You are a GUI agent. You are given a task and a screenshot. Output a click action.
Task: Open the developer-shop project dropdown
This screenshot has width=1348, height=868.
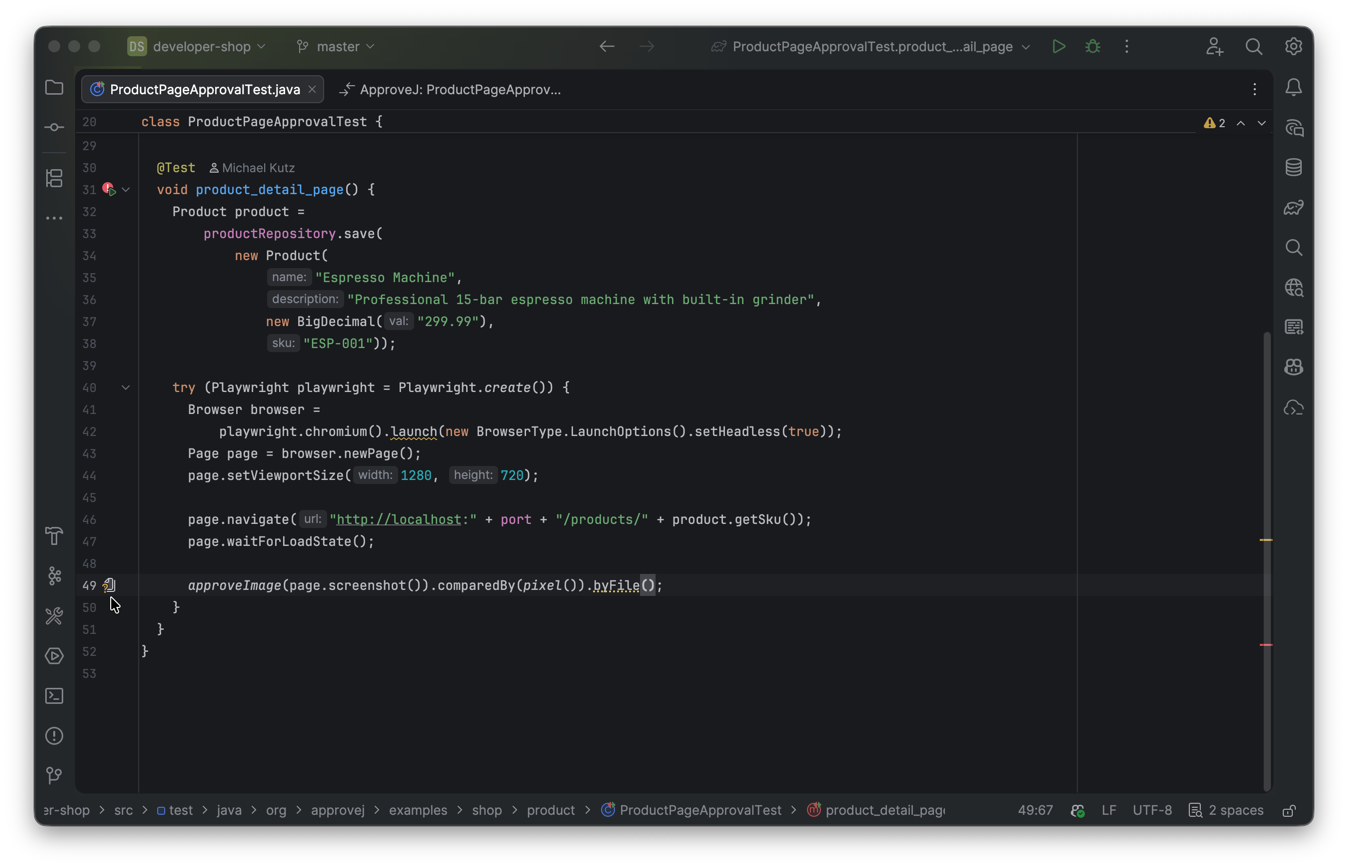coord(197,46)
